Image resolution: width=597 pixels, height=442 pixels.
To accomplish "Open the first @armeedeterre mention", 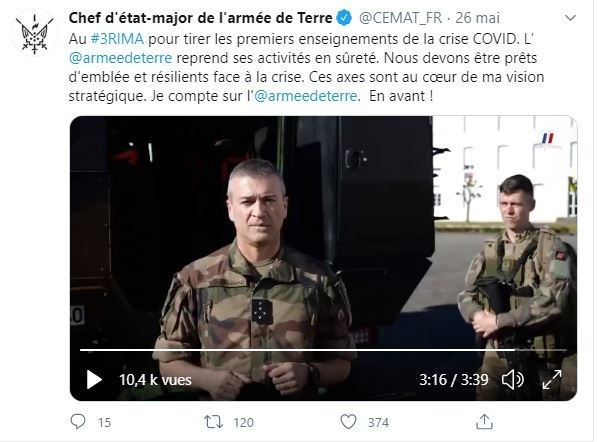I will click(x=120, y=58).
